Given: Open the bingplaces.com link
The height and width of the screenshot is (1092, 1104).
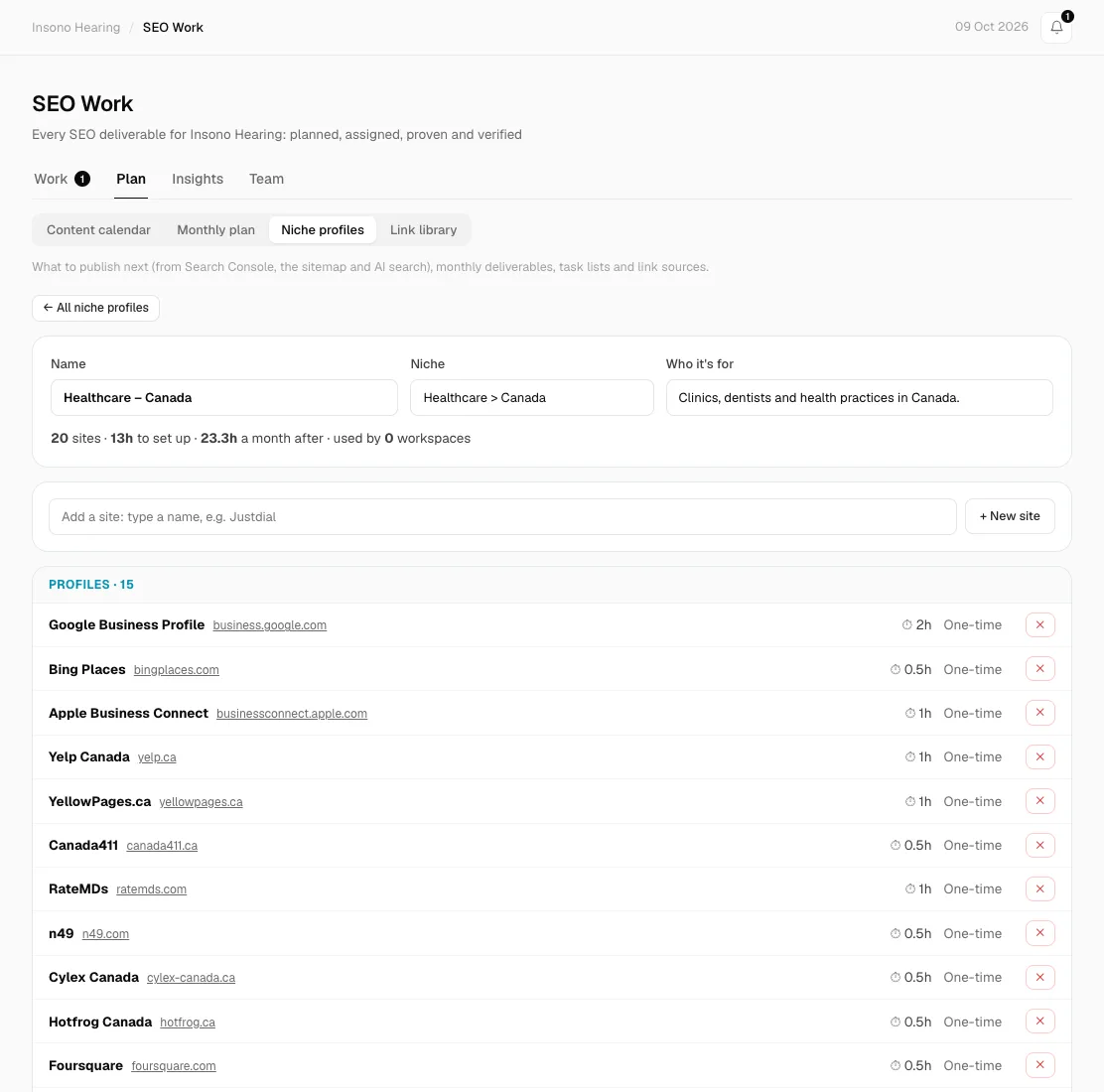Looking at the screenshot, I should 176,669.
